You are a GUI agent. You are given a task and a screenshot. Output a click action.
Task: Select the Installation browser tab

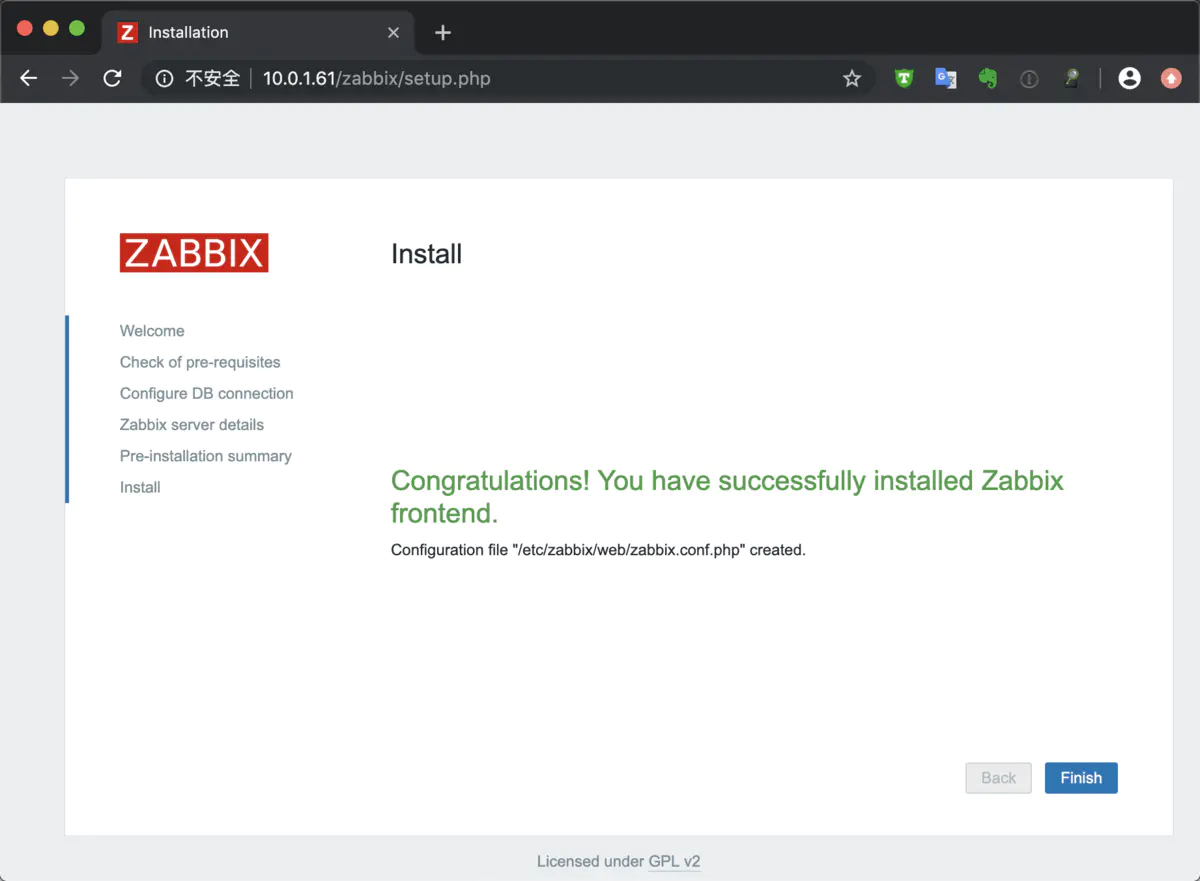[258, 32]
